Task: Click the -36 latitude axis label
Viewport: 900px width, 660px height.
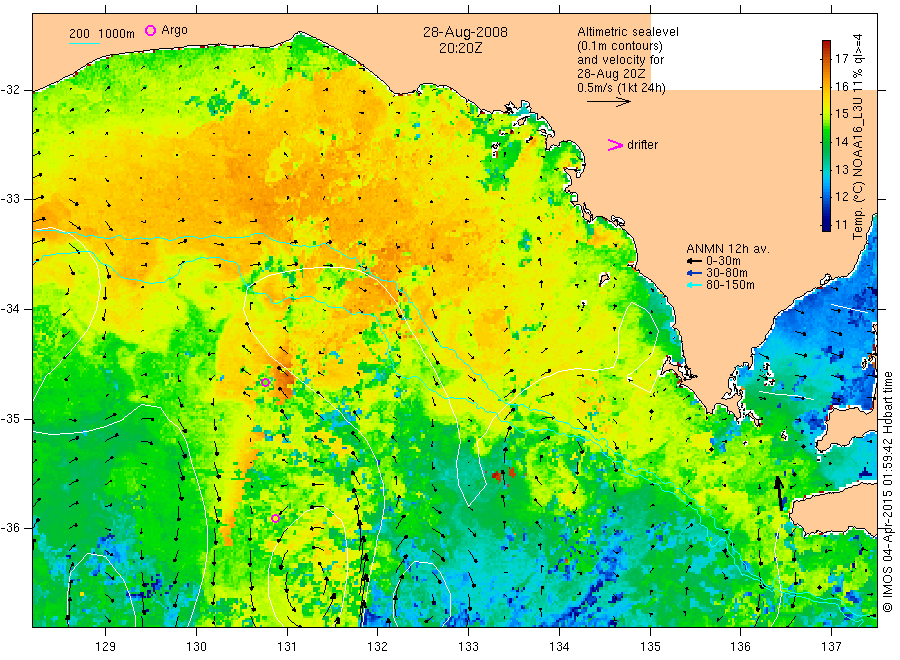Action: (10, 528)
